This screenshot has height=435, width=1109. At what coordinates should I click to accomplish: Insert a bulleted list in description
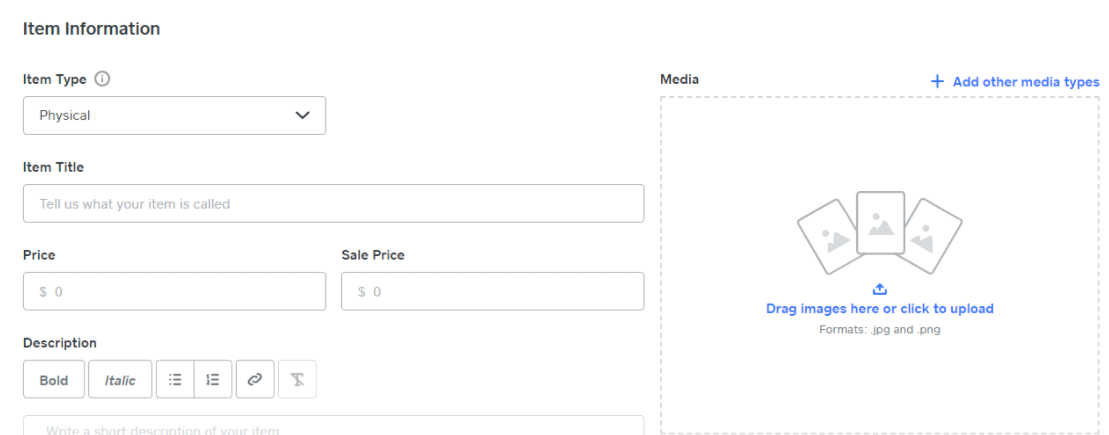pos(175,380)
